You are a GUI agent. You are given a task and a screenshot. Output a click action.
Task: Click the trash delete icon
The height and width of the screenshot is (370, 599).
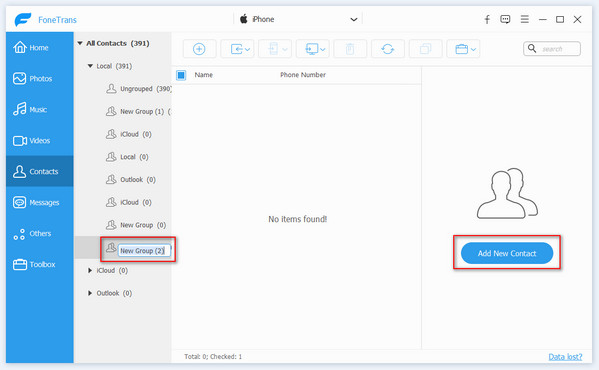[350, 49]
